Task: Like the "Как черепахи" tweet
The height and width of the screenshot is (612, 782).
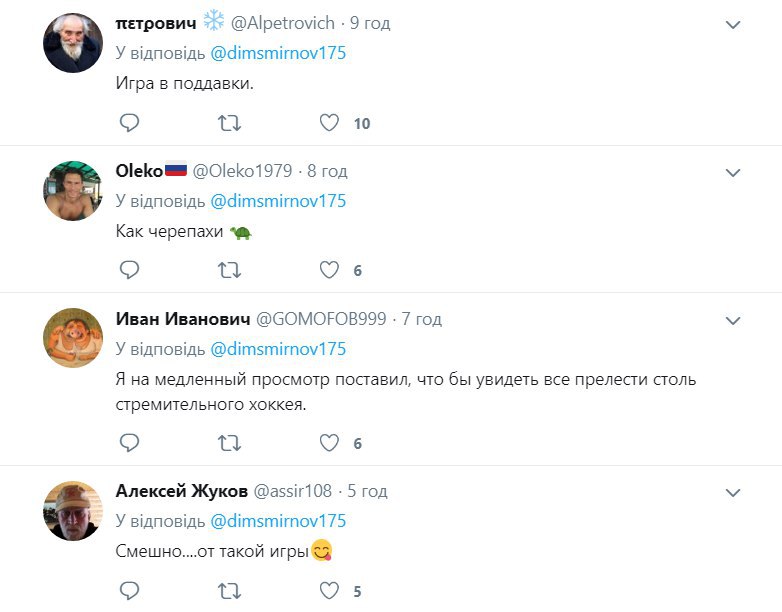Action: 329,270
